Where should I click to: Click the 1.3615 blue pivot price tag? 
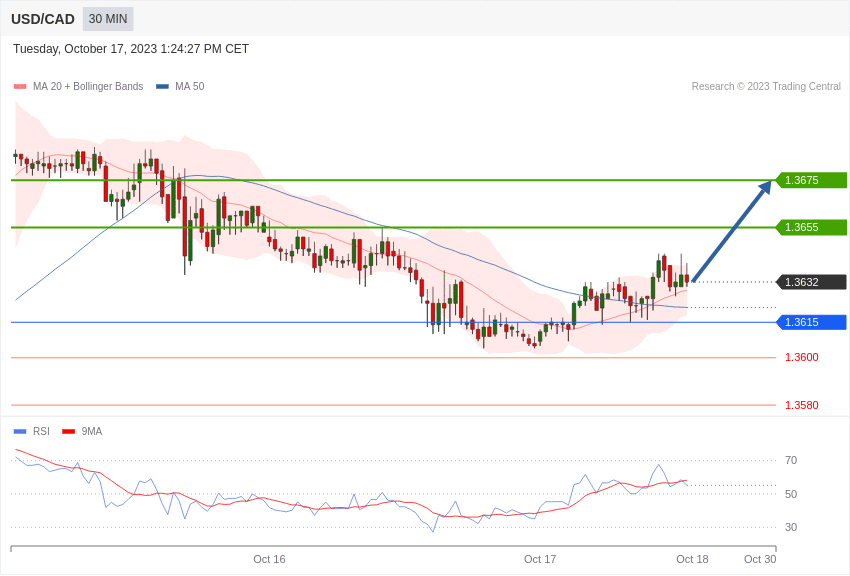811,322
